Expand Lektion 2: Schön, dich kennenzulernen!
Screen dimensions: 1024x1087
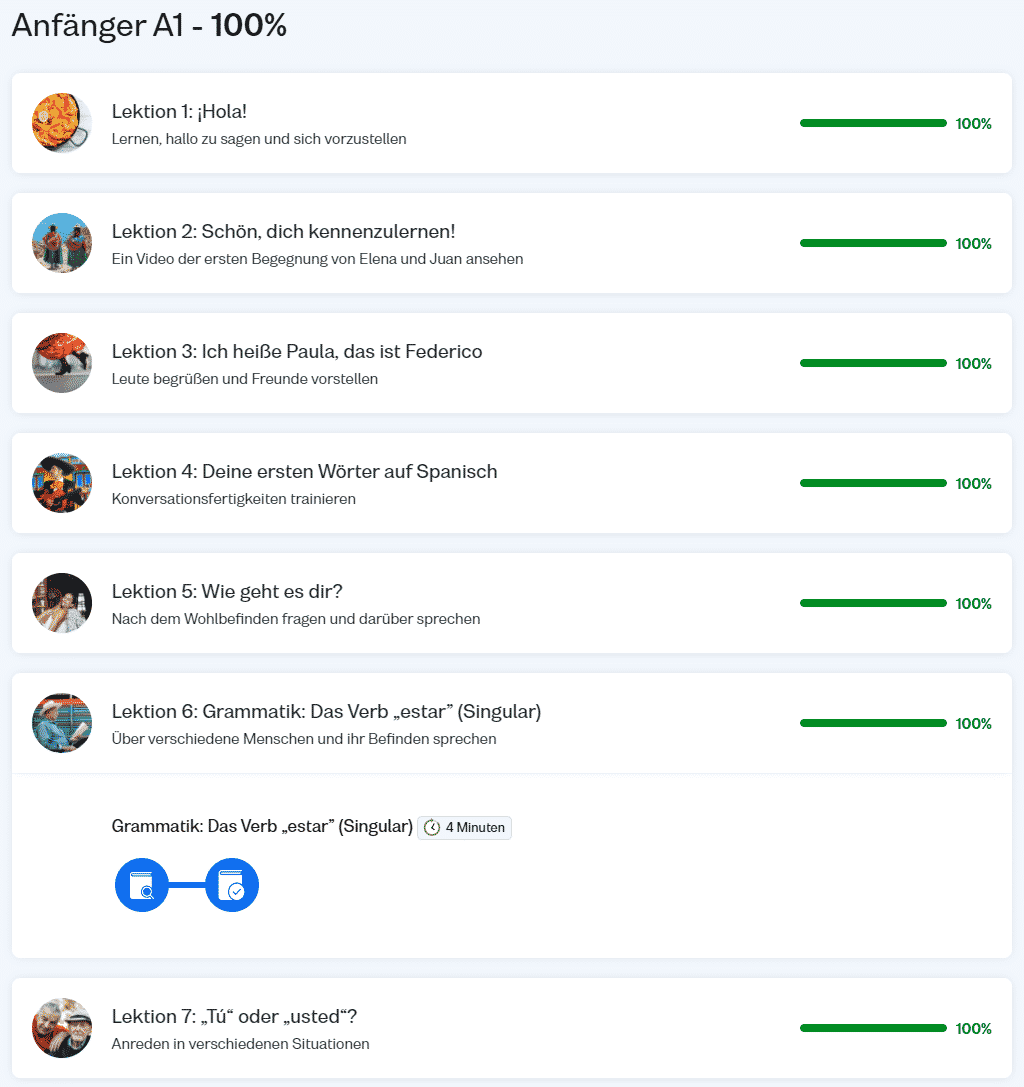pyautogui.click(x=283, y=232)
